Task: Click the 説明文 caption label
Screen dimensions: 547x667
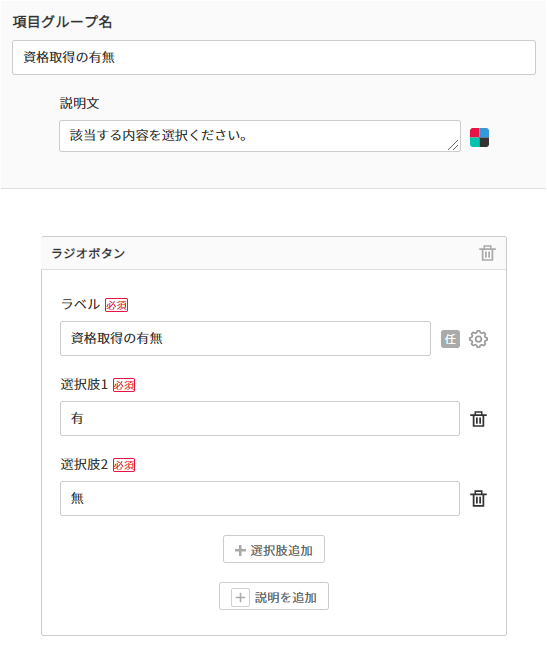Action: pos(80,103)
